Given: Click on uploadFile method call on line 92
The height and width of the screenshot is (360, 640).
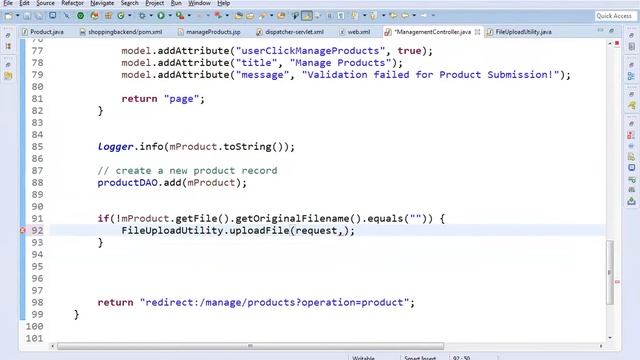Looking at the screenshot, I should pyautogui.click(x=259, y=231).
